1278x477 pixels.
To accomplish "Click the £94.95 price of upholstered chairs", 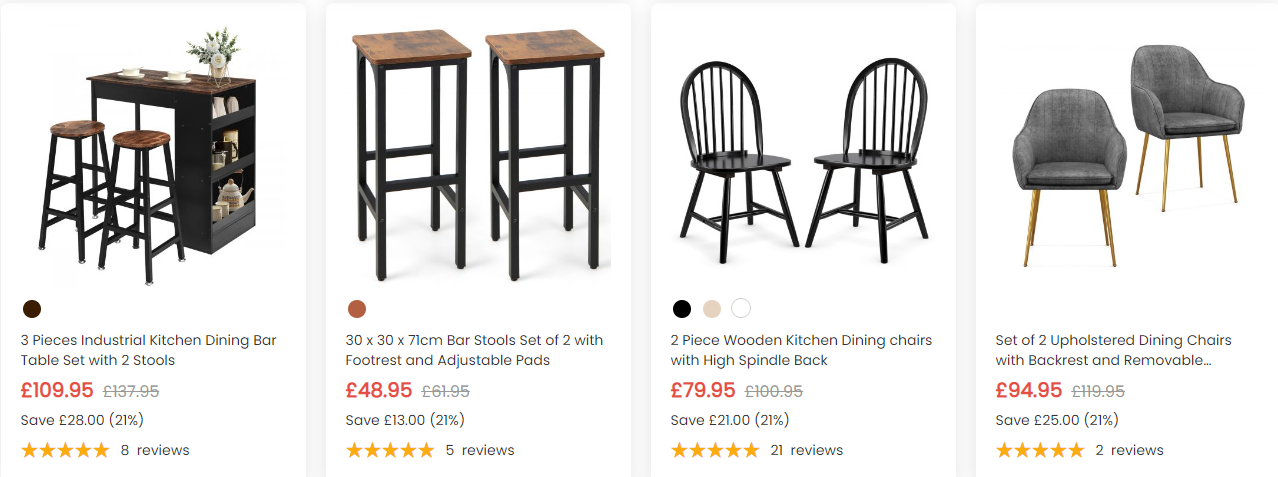I will click(x=1028, y=390).
